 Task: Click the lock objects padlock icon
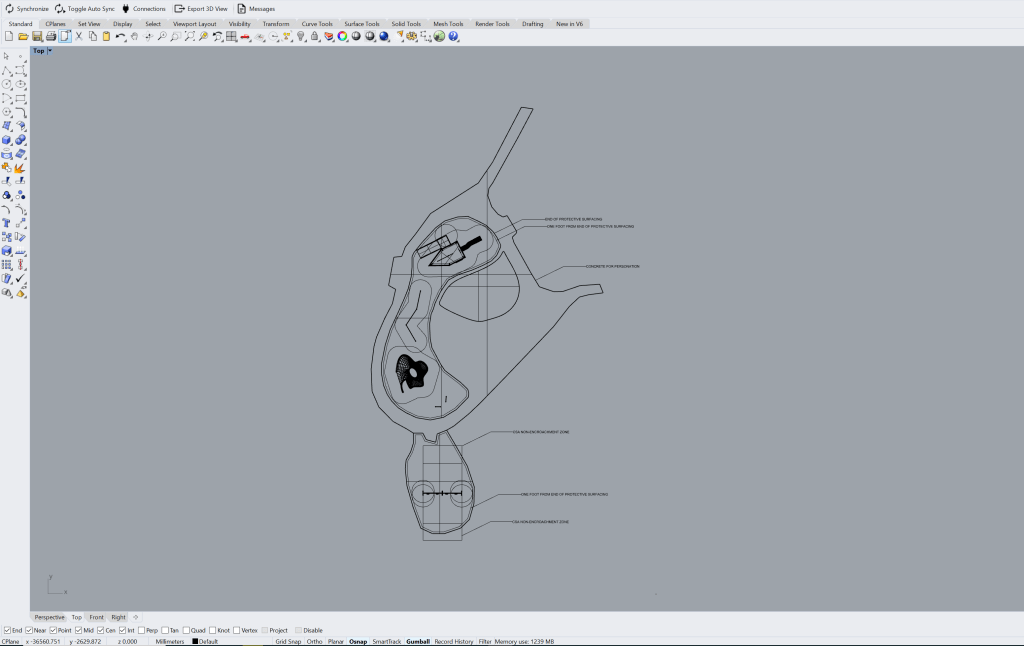click(x=315, y=37)
